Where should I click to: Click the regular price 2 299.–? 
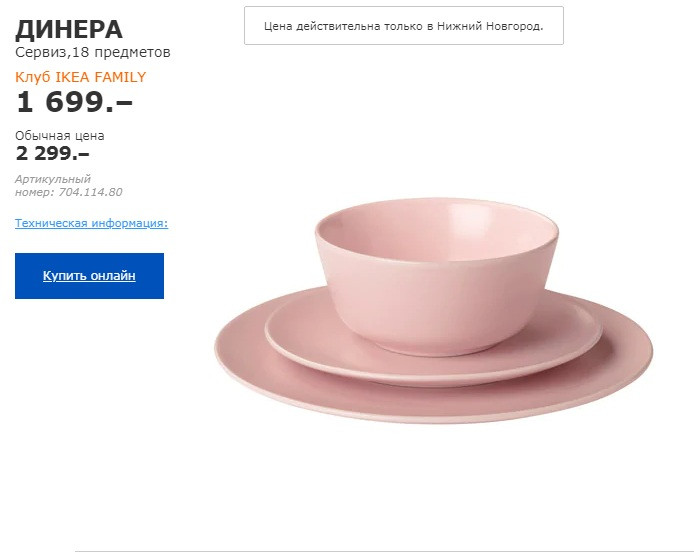coord(53,153)
